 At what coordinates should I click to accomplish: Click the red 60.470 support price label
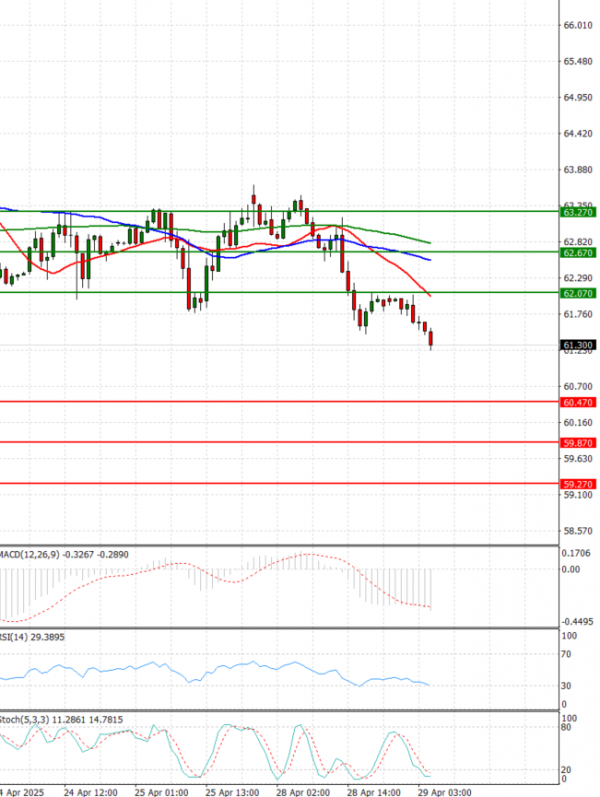[578, 402]
